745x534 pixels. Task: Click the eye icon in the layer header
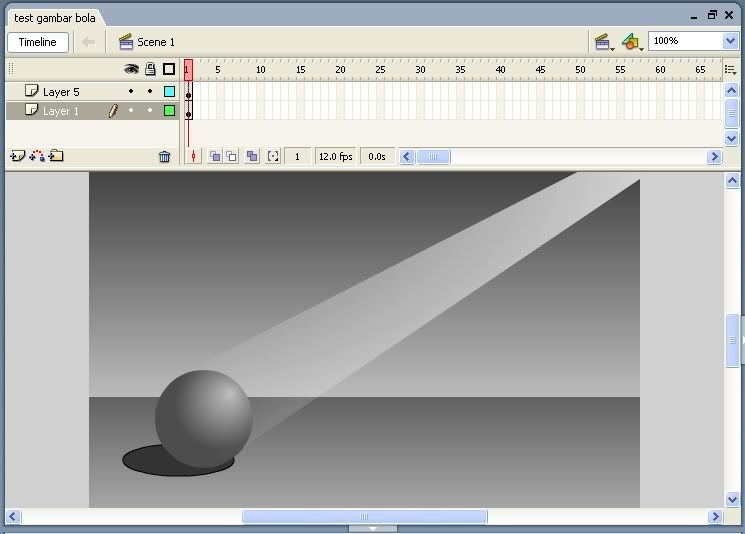click(131, 69)
